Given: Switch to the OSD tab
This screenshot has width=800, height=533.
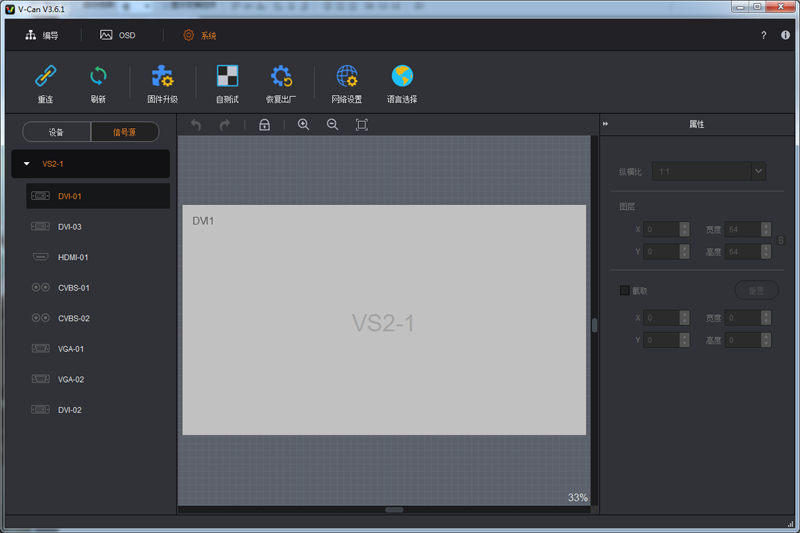Looking at the screenshot, I should [117, 35].
